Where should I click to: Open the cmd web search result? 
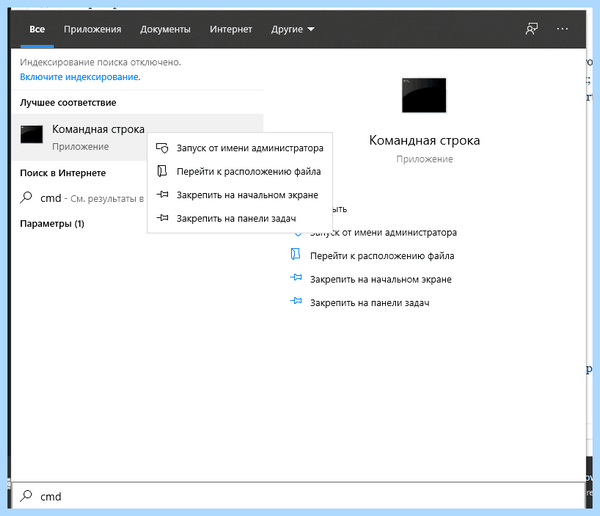[x=80, y=198]
